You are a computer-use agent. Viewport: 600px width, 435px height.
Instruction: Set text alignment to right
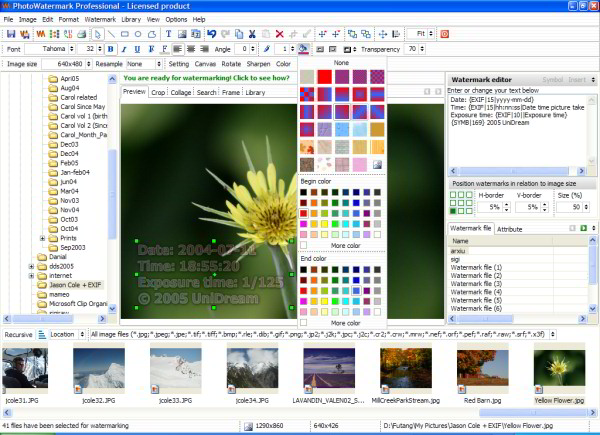(204, 49)
